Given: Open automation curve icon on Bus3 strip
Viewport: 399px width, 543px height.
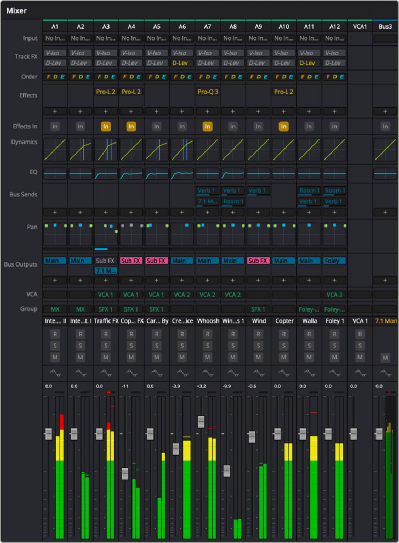Looking at the screenshot, I should (x=385, y=373).
